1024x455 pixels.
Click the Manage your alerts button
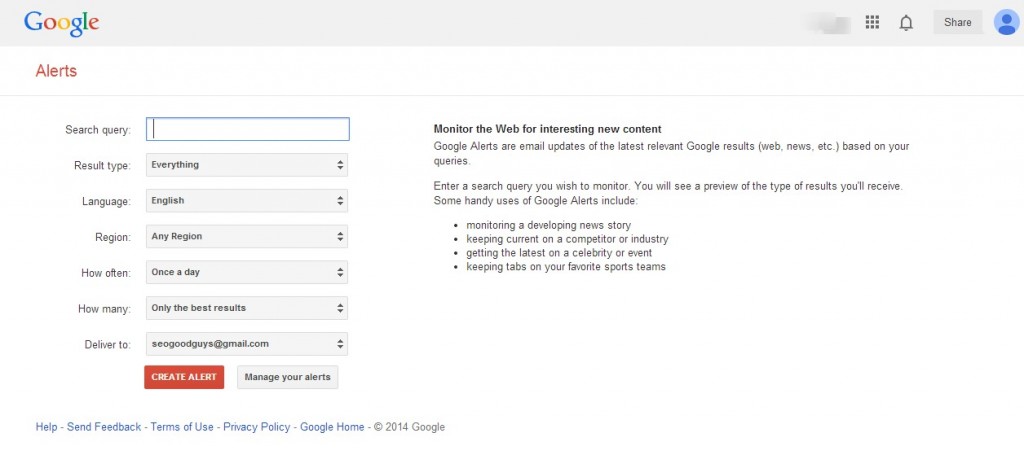[x=287, y=377]
